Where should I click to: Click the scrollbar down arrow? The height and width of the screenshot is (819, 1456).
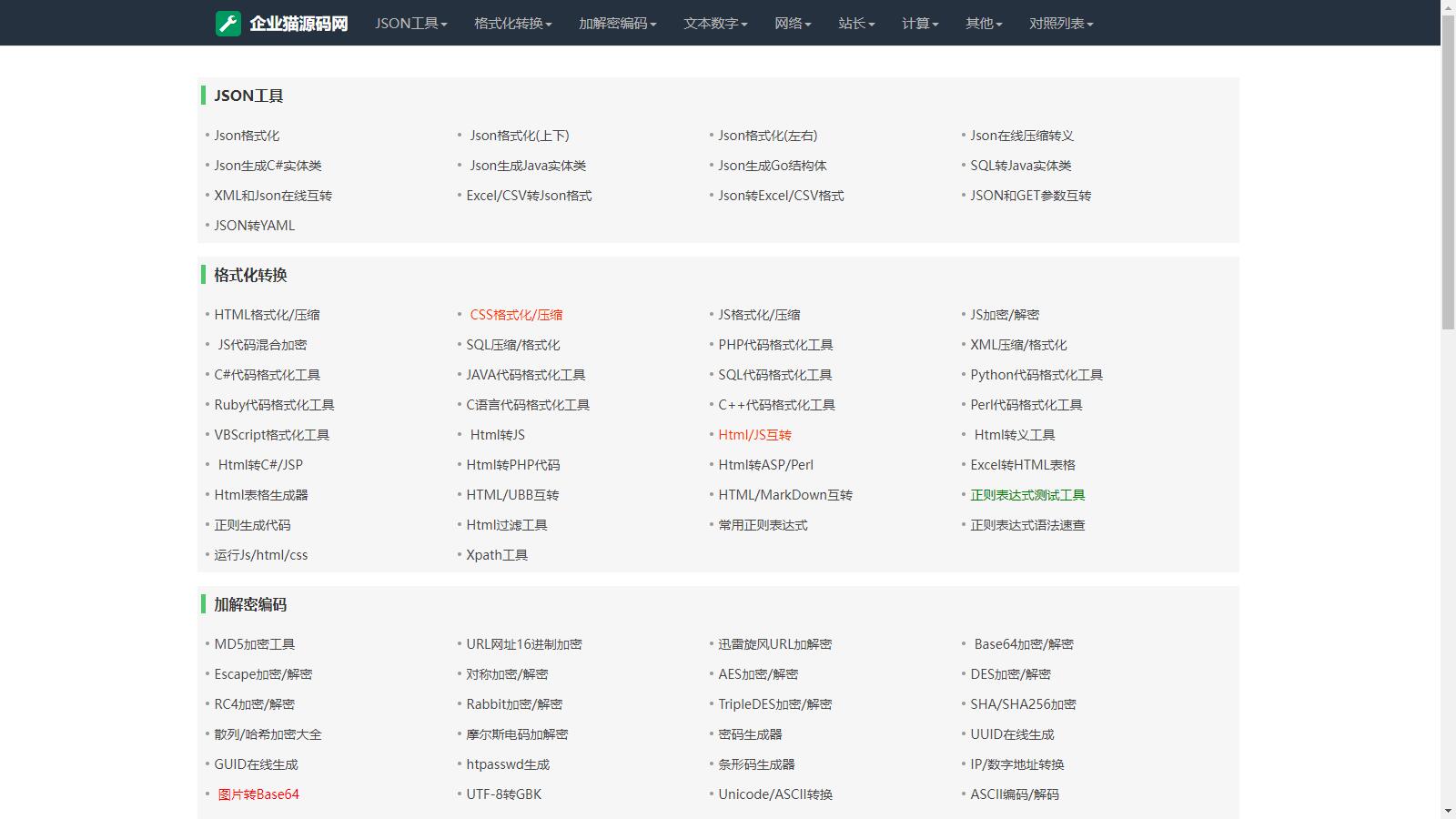pos(1448,811)
